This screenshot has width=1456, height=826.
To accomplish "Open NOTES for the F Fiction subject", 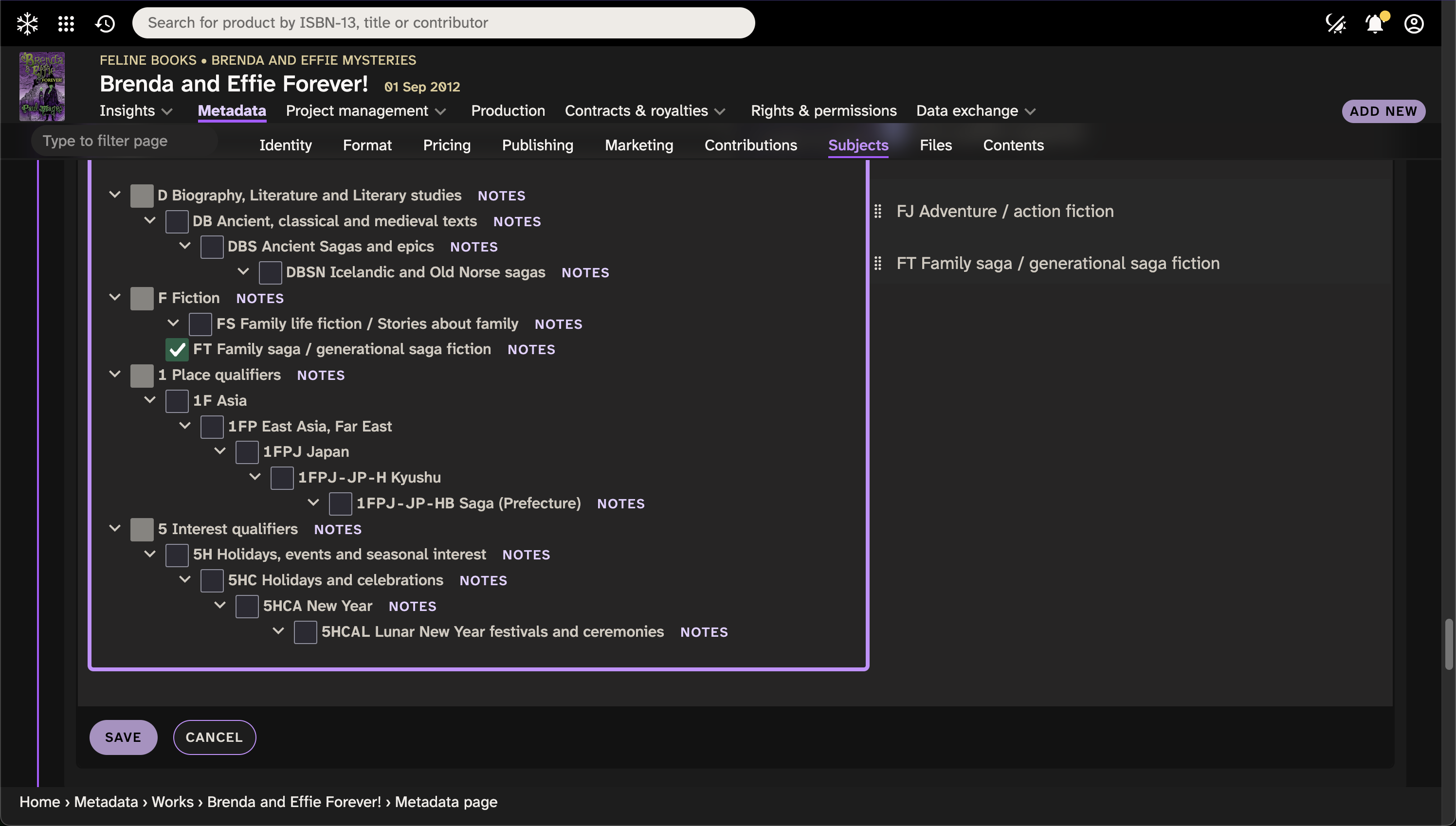I will click(x=260, y=298).
